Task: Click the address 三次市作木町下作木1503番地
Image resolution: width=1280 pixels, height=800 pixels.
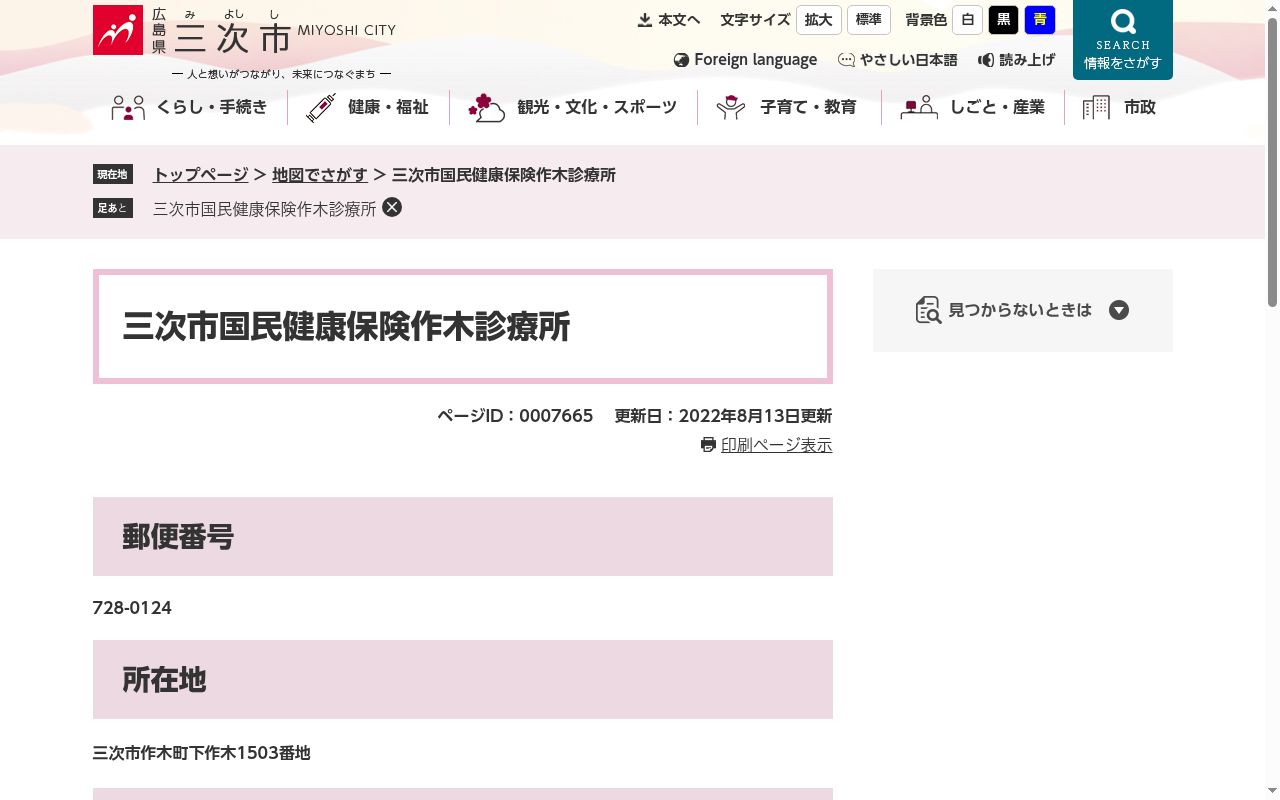Action: (x=202, y=753)
